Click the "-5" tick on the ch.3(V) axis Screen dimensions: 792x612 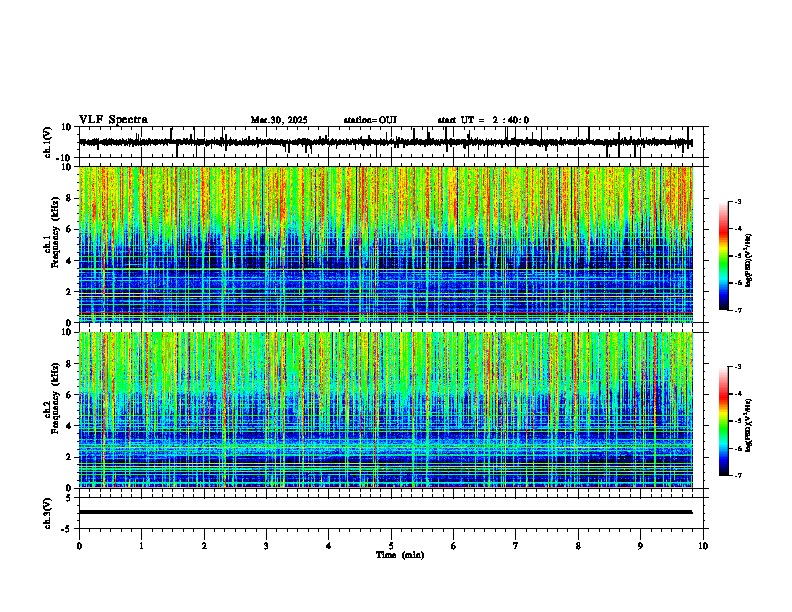67,529
